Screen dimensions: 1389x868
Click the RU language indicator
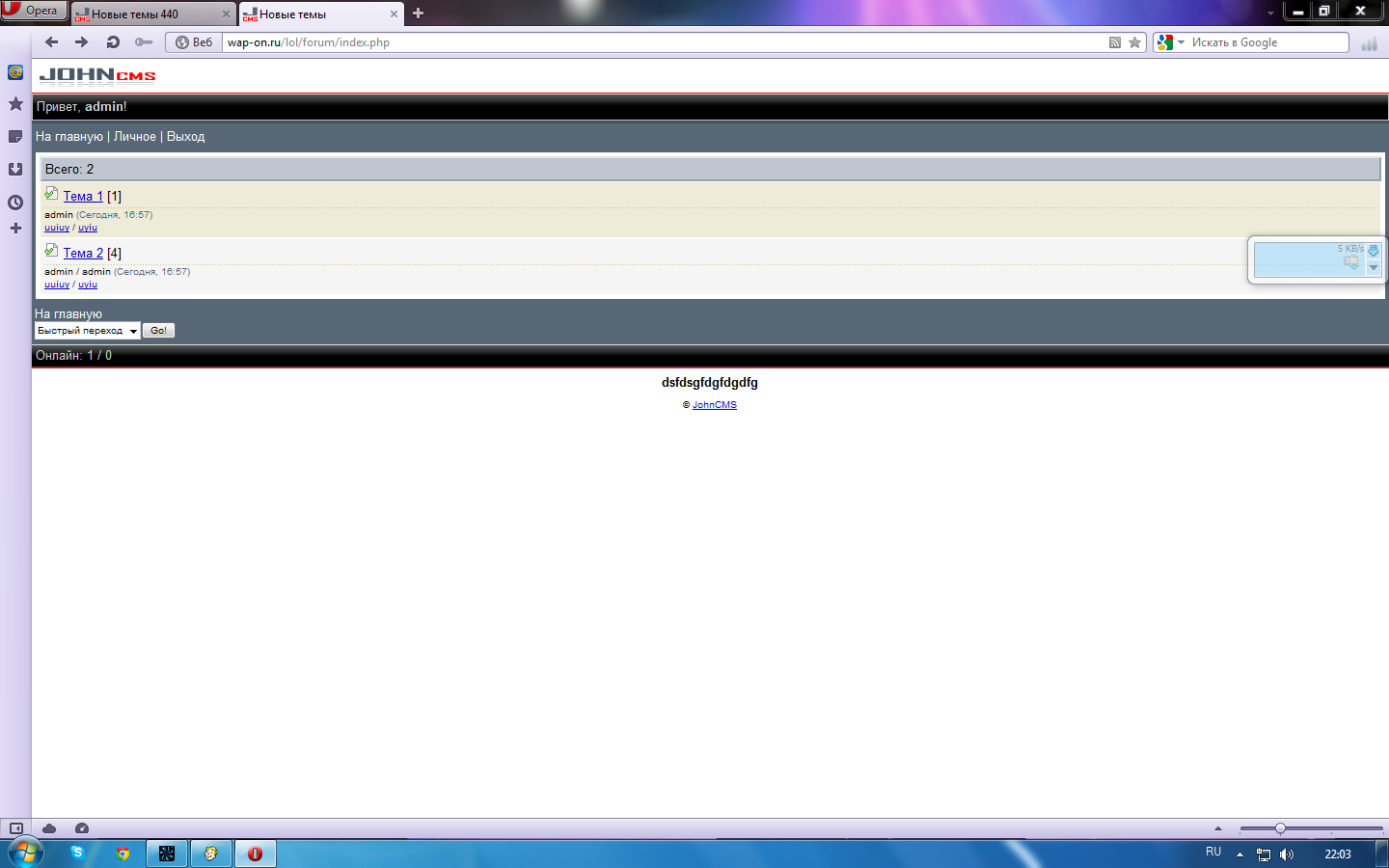point(1213,853)
